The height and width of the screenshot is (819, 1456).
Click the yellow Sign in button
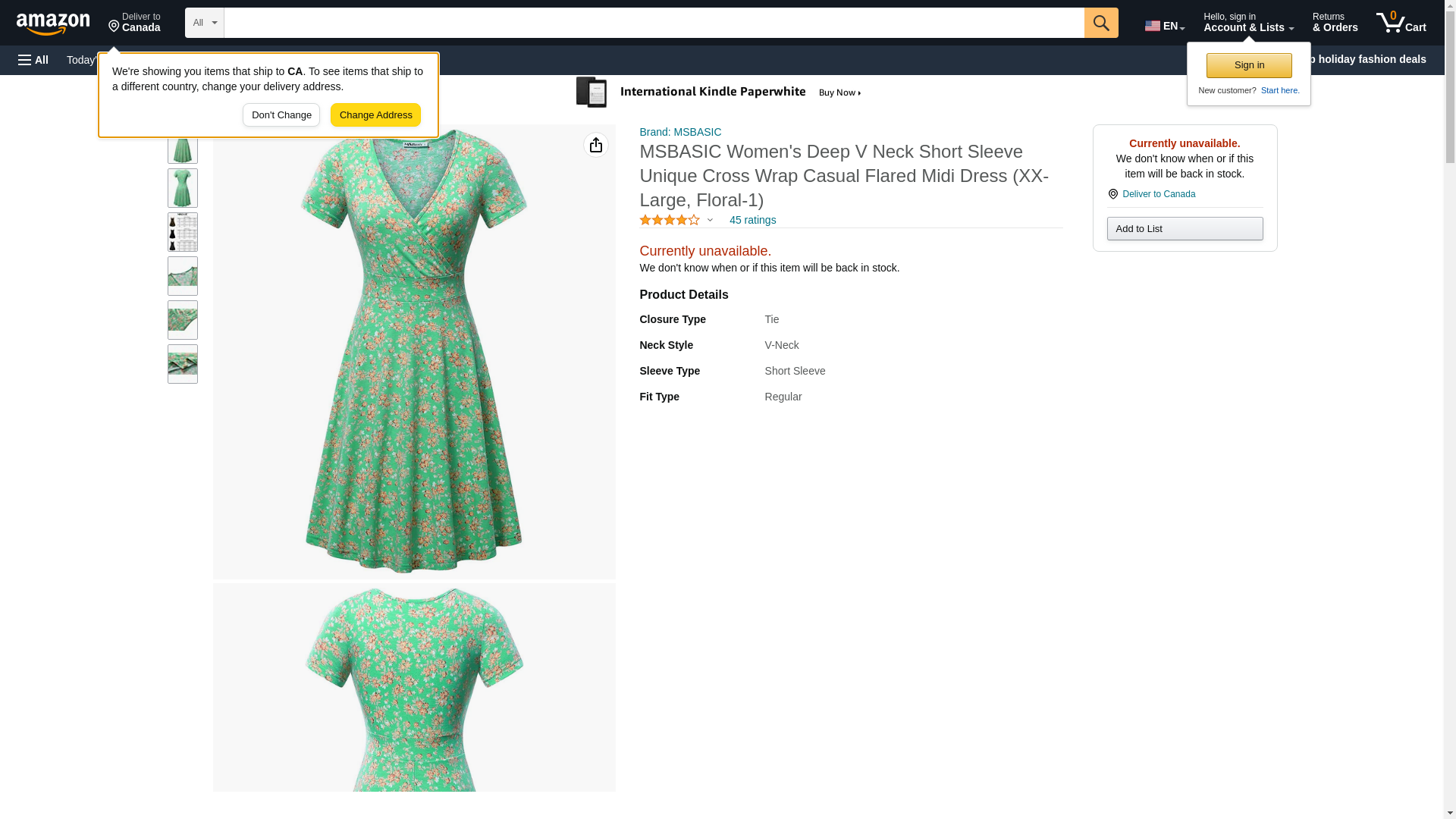pyautogui.click(x=1248, y=65)
